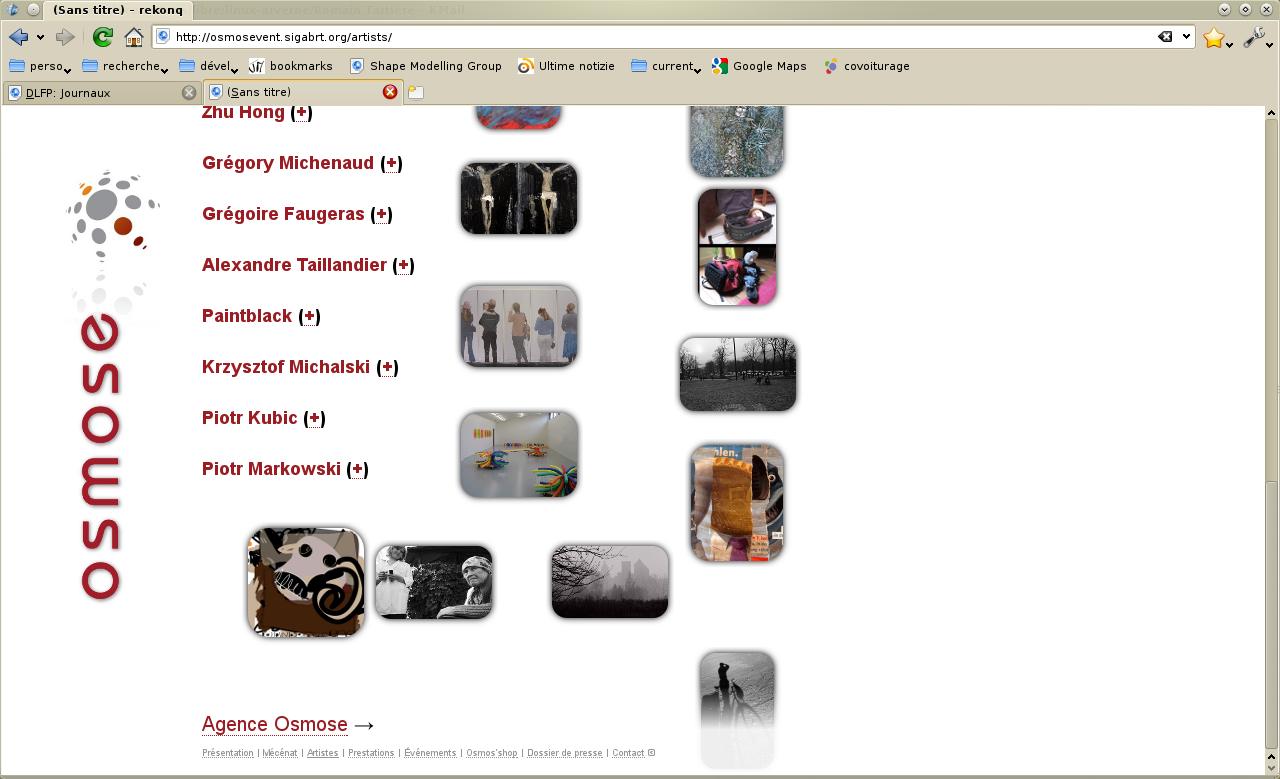Open the perso bookmarks folder dropdown
The image size is (1280, 779).
click(40, 66)
